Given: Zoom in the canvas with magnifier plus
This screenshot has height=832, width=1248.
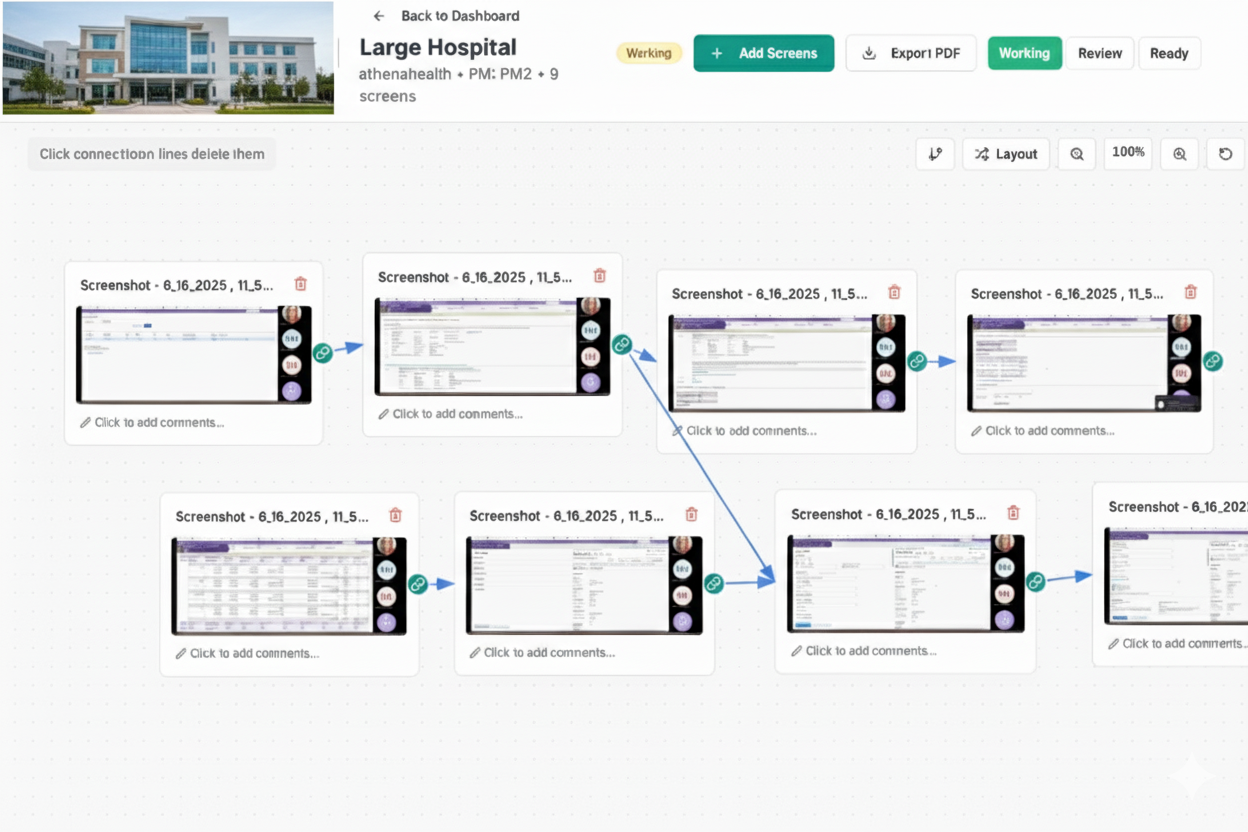Looking at the screenshot, I should (x=1180, y=154).
